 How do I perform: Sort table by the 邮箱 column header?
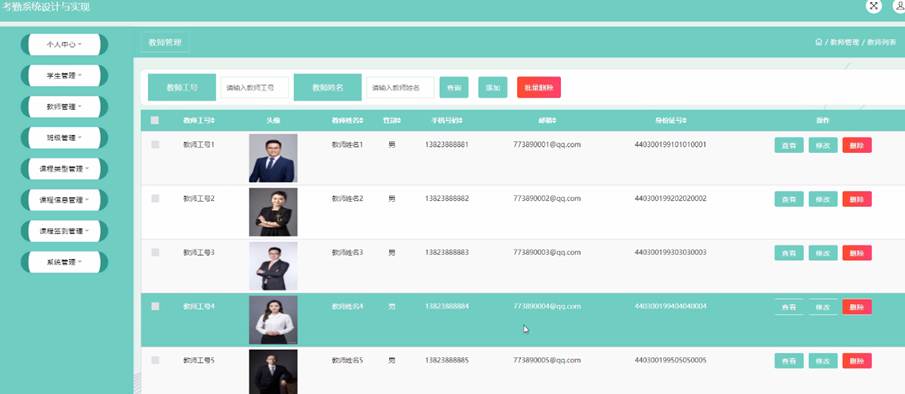[547, 121]
